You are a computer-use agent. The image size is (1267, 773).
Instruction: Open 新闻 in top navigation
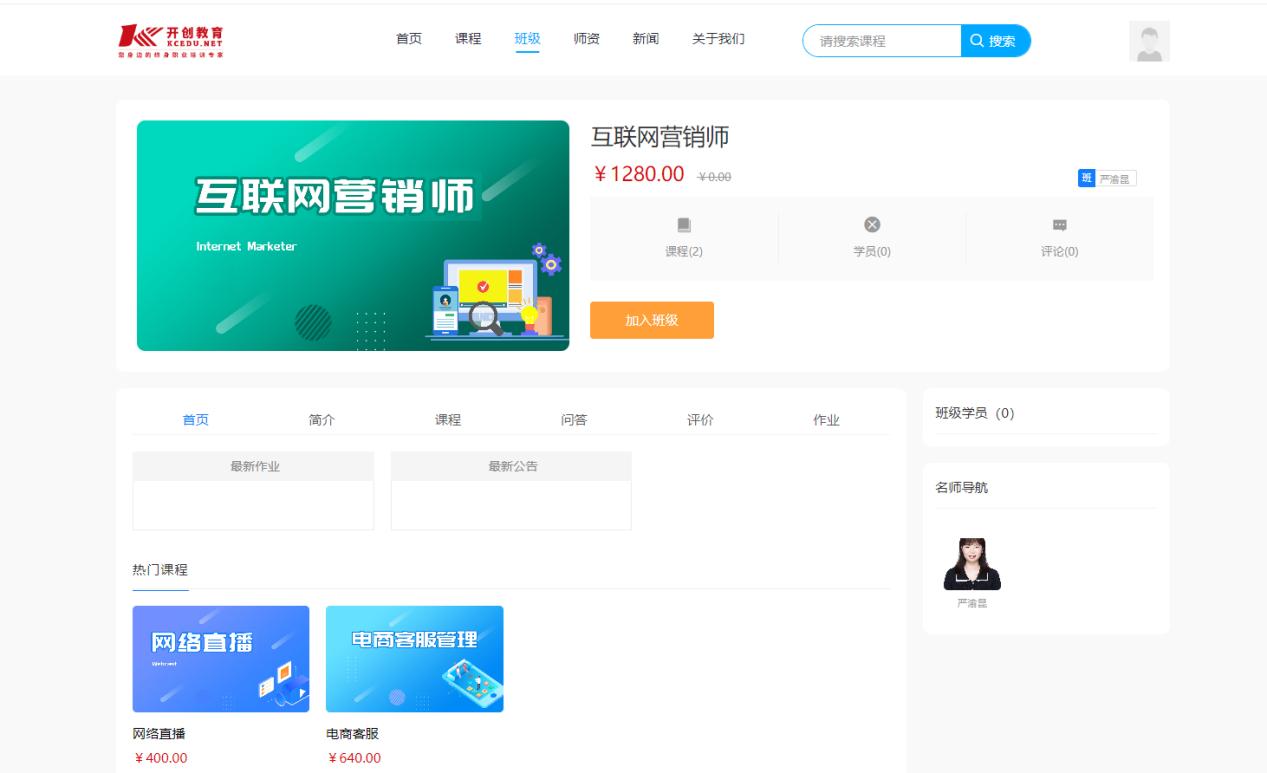tap(646, 39)
